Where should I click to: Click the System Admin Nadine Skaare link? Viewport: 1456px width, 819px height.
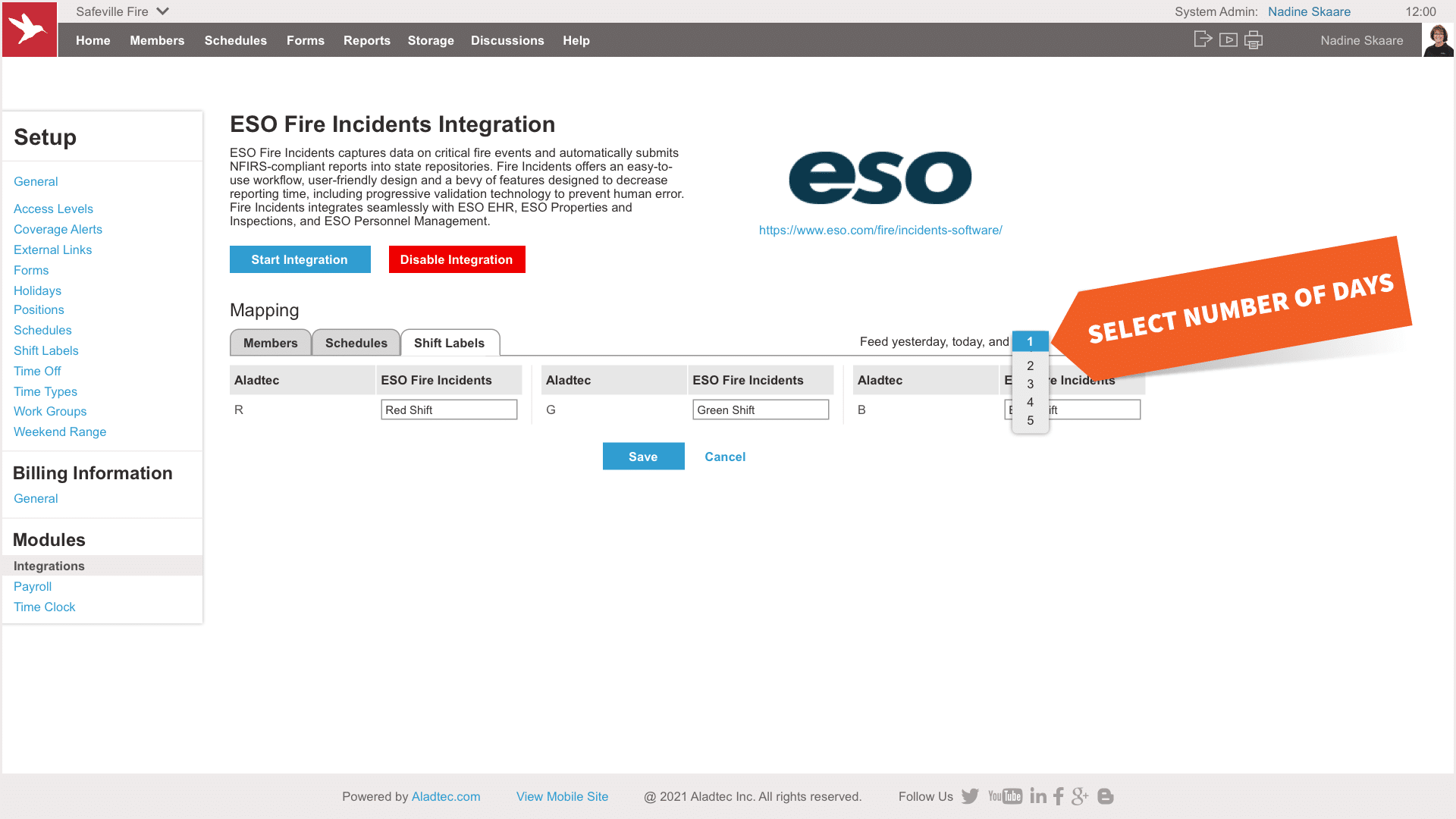coord(1309,11)
